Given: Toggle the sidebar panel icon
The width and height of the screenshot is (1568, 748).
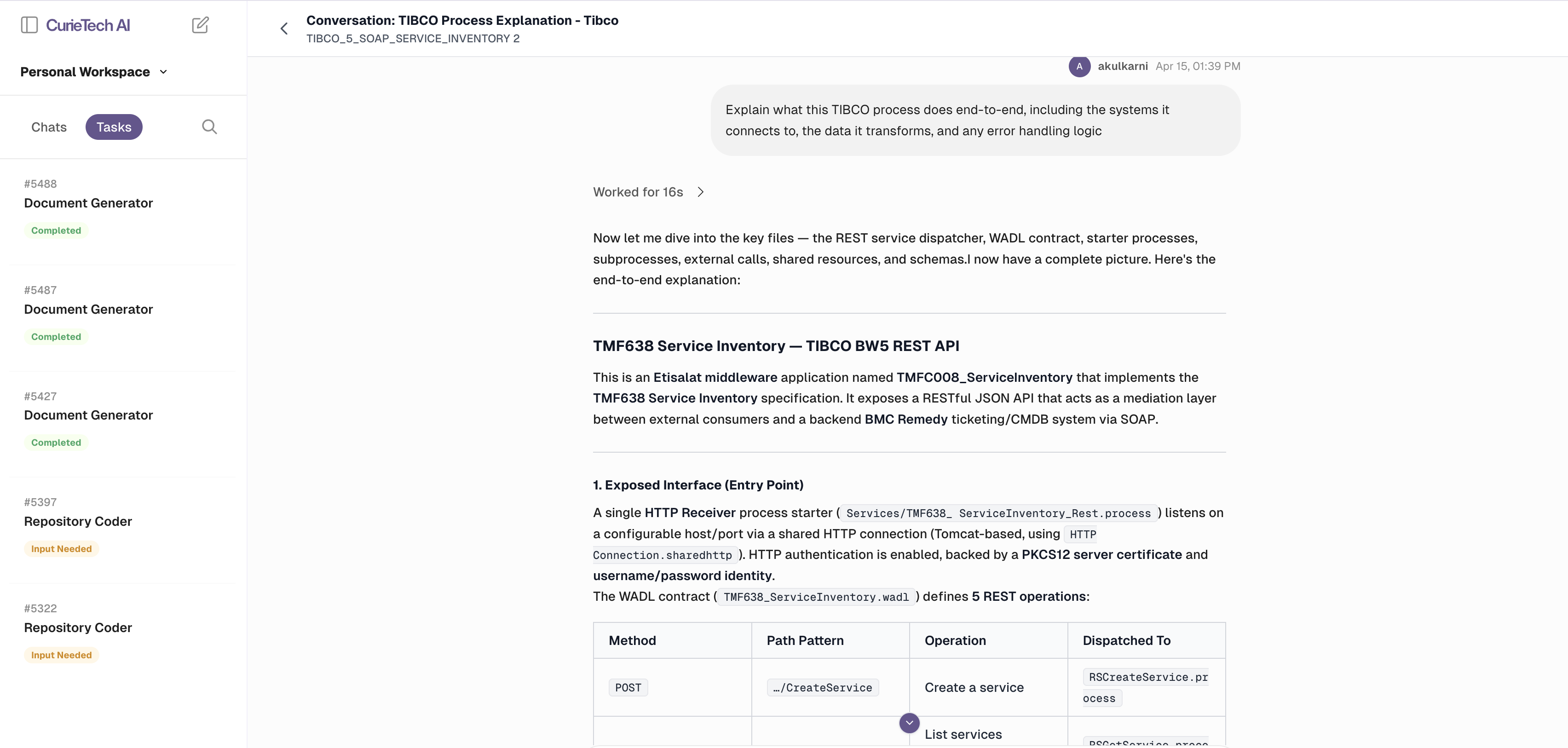Looking at the screenshot, I should pos(29,25).
